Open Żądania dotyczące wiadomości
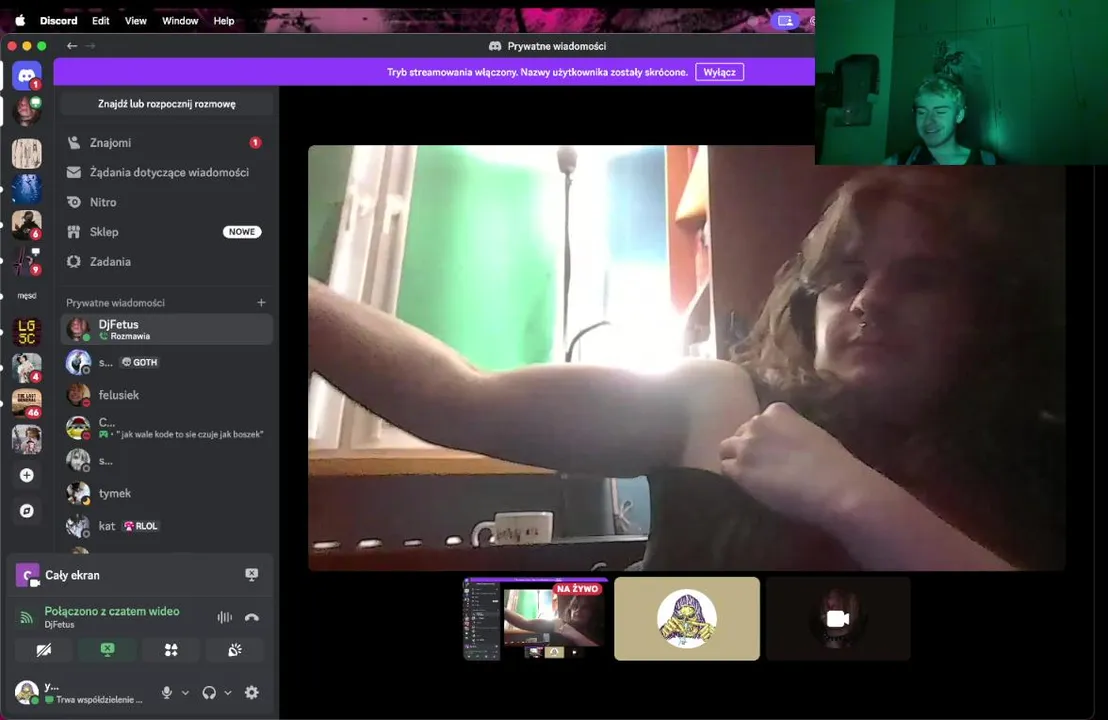The image size is (1108, 720). 166,172
